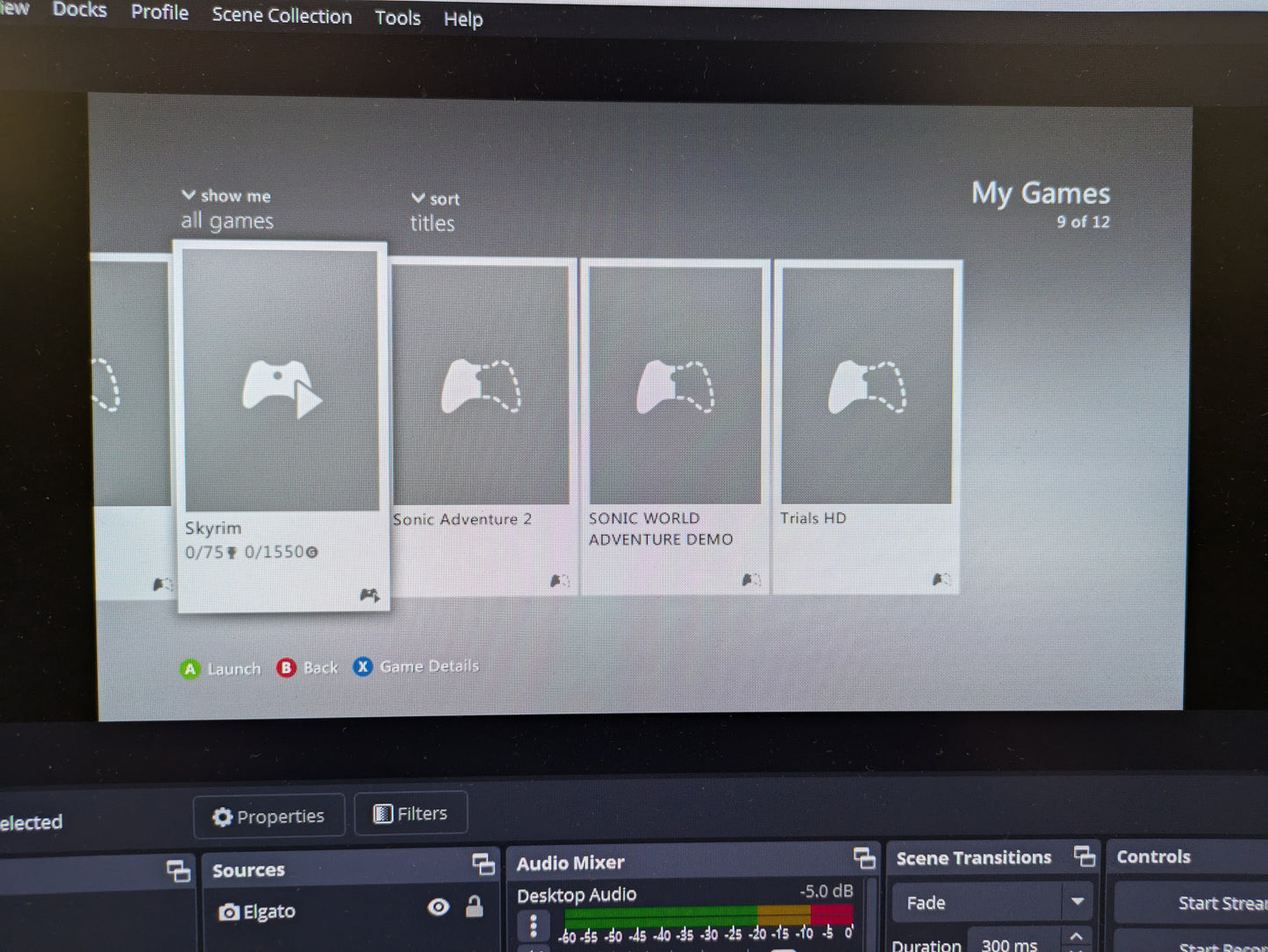Click the '0/75' achievements text on Skyrim
The height and width of the screenshot is (952, 1268).
tap(204, 552)
